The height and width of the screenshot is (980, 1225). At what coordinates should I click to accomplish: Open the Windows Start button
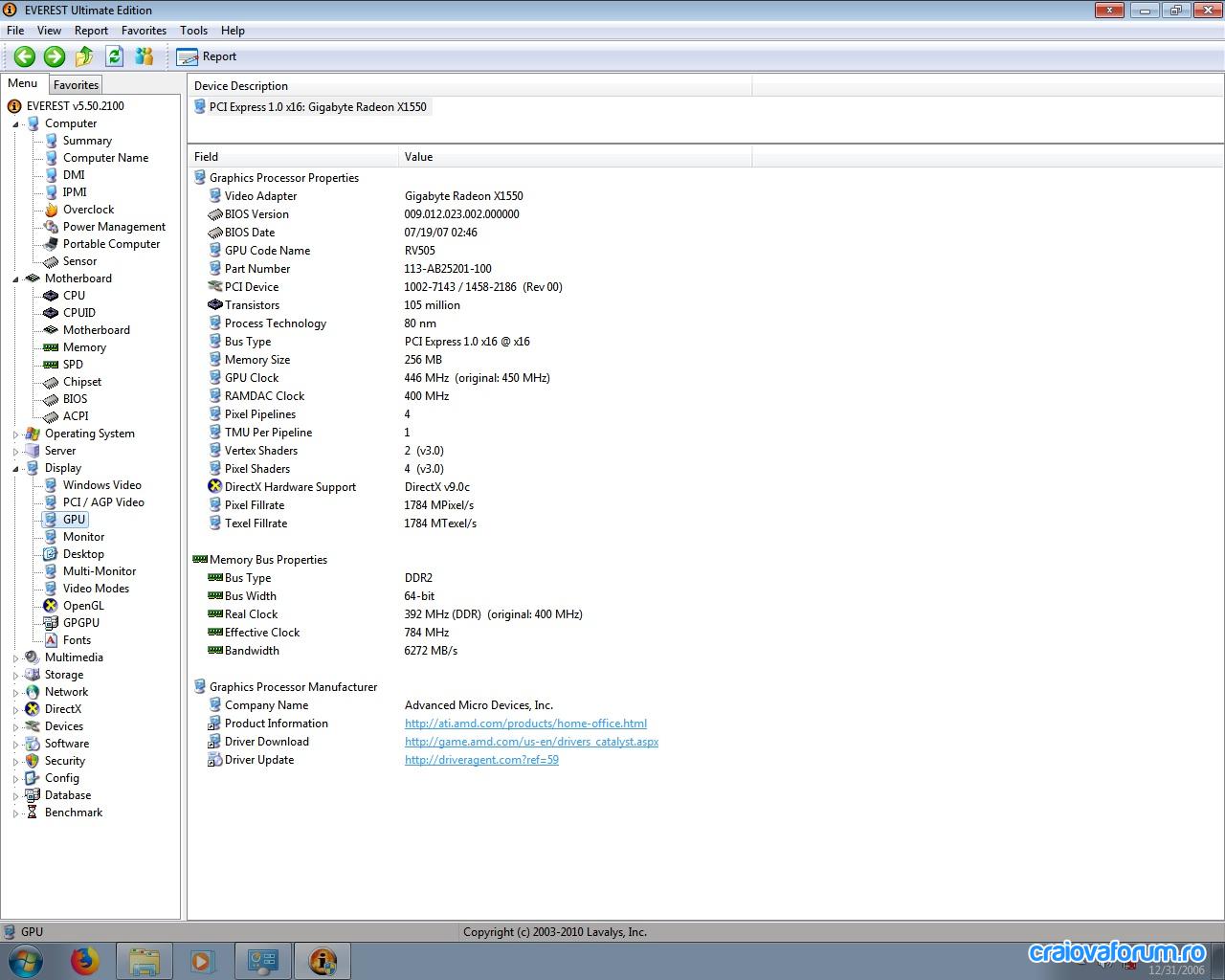pos(25,961)
